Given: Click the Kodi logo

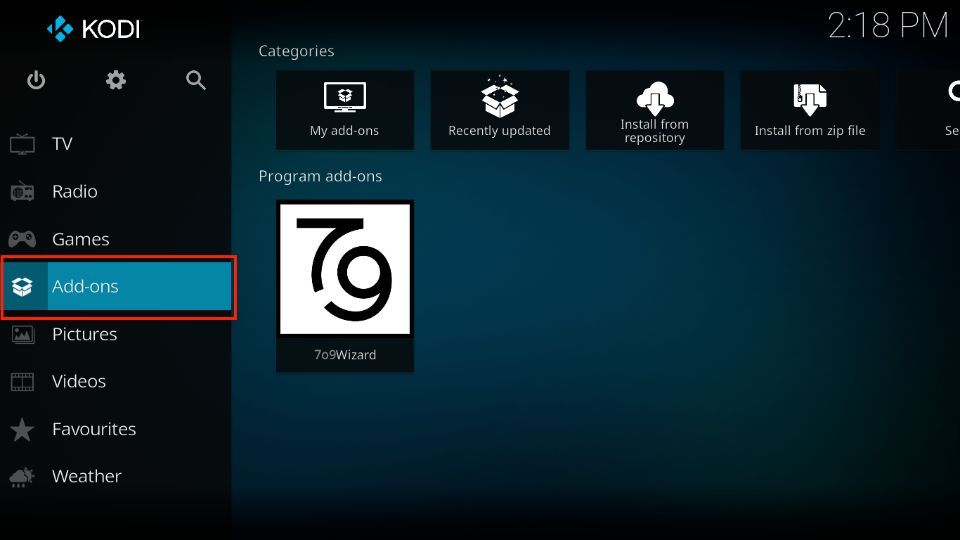Looking at the screenshot, I should 93,29.
